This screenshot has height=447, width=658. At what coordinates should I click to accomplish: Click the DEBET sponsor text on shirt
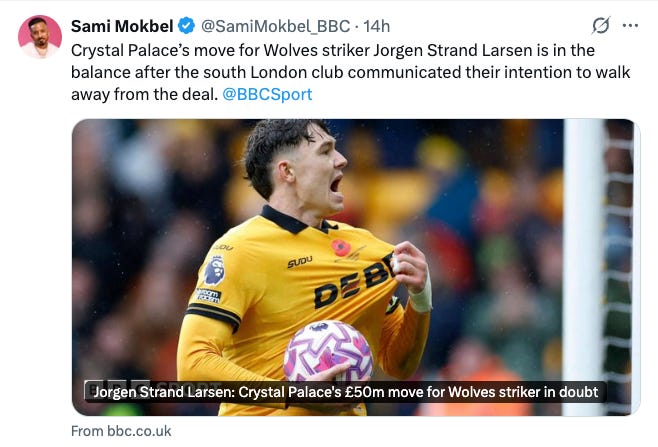click(353, 281)
